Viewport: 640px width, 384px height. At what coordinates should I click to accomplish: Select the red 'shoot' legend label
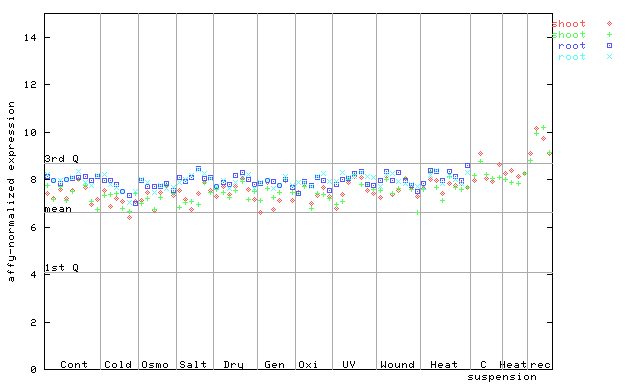click(x=569, y=24)
